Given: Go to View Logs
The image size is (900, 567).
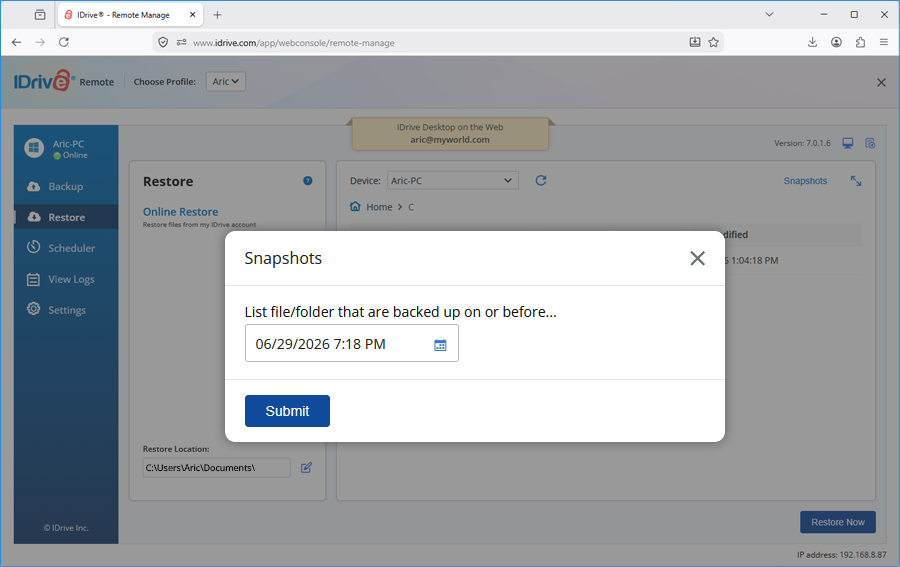Looking at the screenshot, I should coord(66,279).
